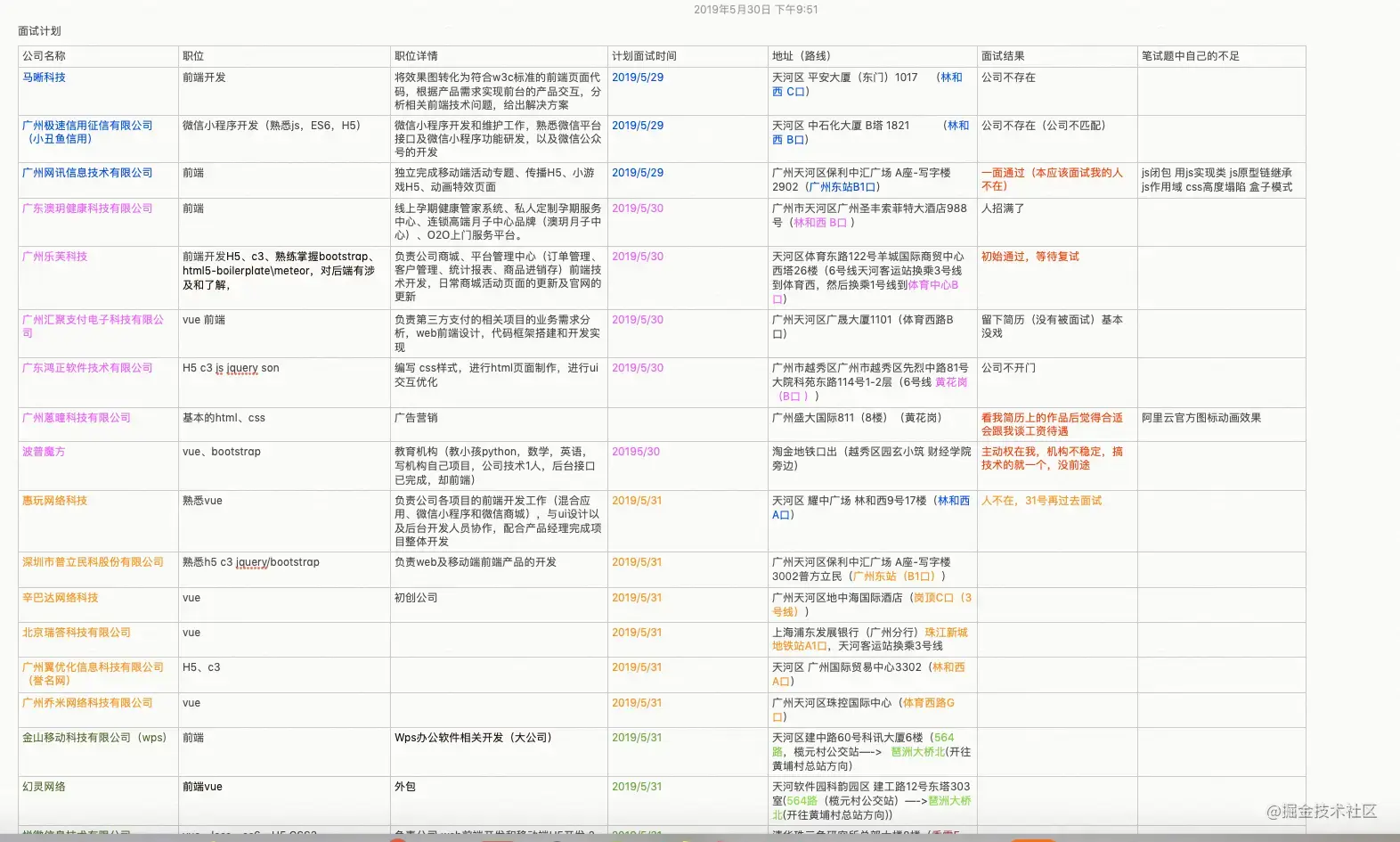1400x842 pixels.
Task: Click the 波普魔方 company link
Action: point(44,452)
